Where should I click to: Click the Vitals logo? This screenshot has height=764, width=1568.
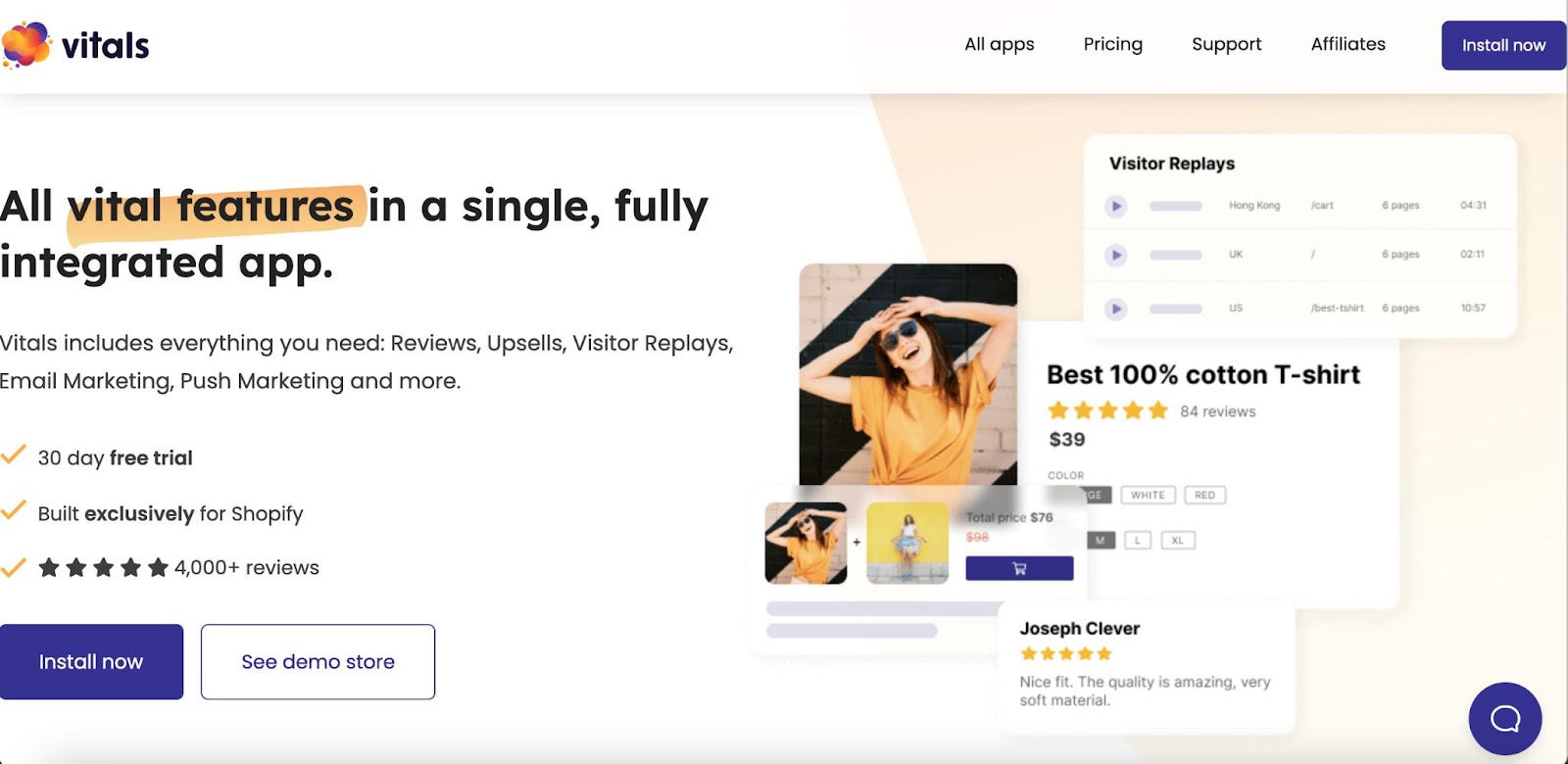tap(75, 45)
